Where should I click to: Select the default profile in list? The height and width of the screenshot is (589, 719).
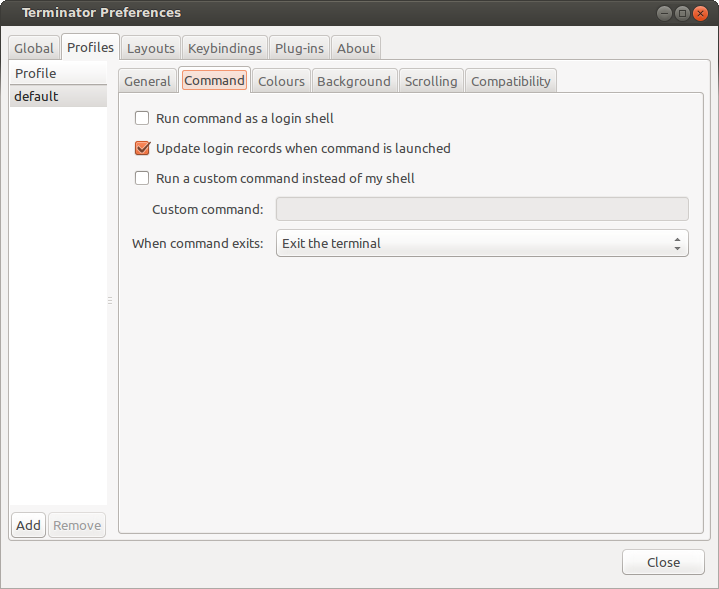pos(58,96)
